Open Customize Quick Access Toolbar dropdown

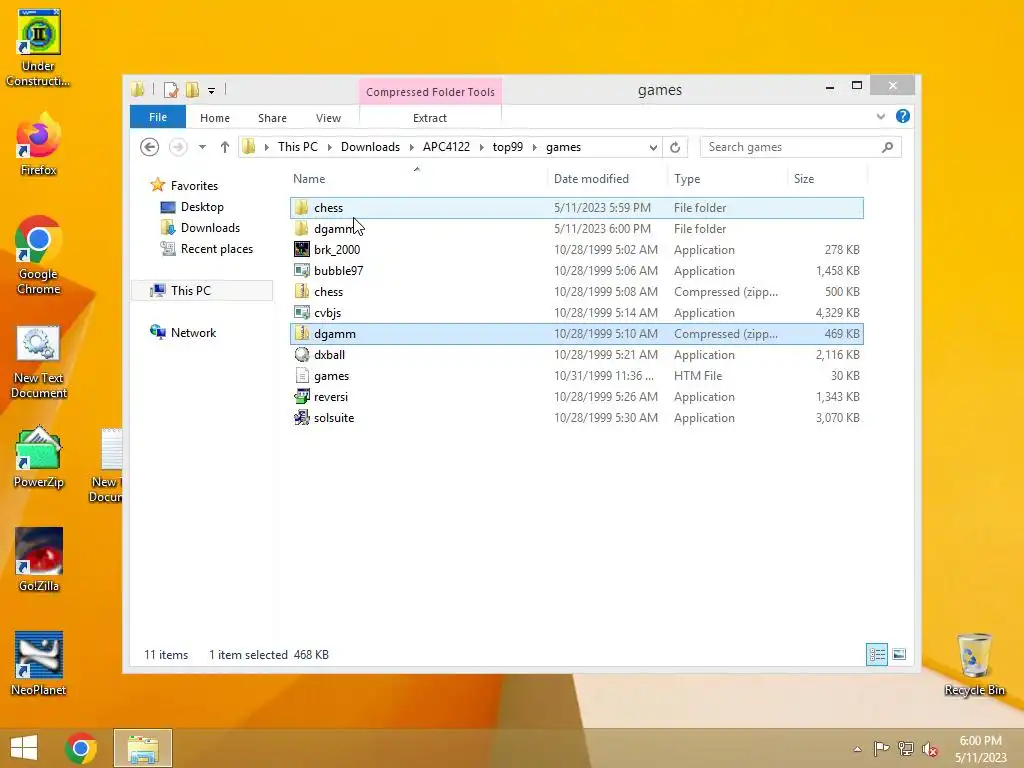[212, 90]
